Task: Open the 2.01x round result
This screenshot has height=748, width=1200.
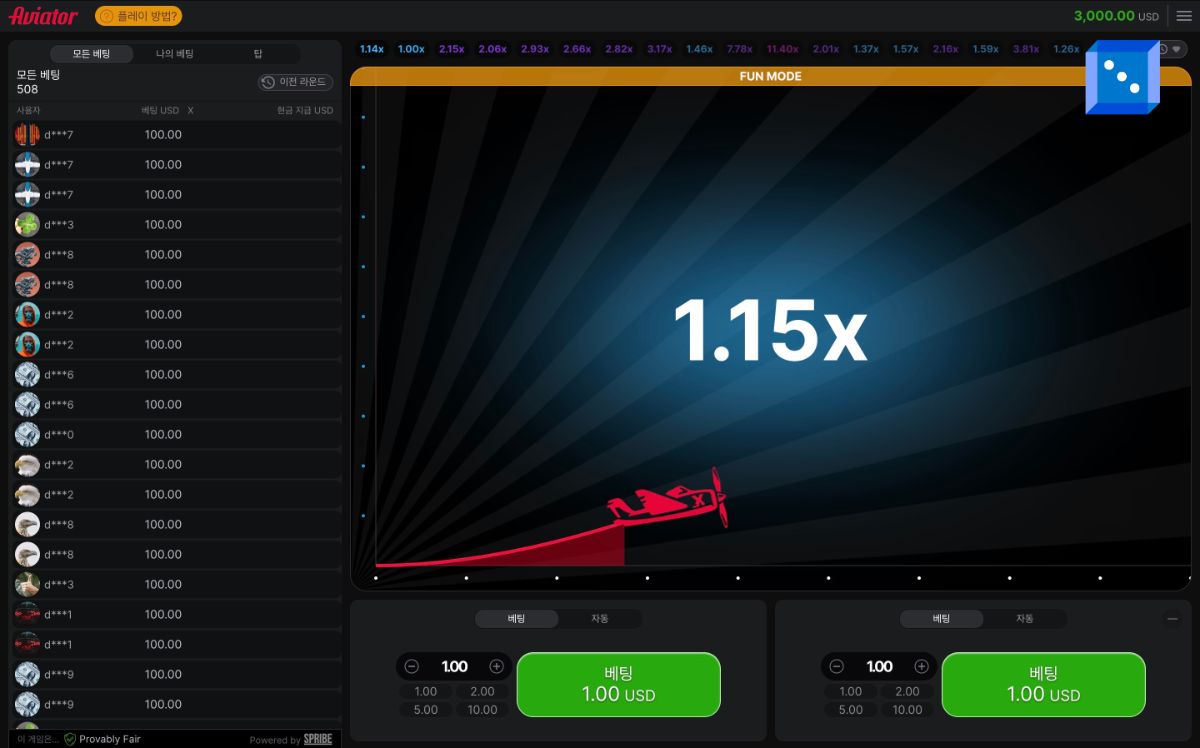Action: (x=826, y=49)
